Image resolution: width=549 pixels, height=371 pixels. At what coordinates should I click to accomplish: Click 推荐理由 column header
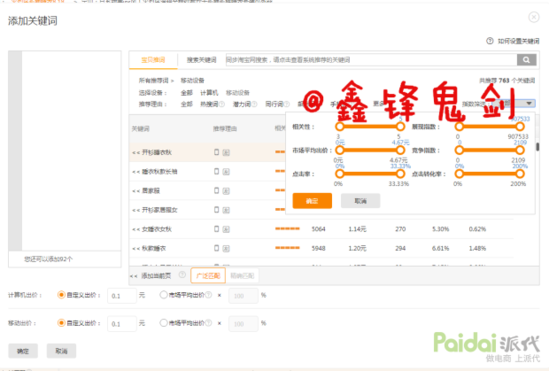point(225,129)
